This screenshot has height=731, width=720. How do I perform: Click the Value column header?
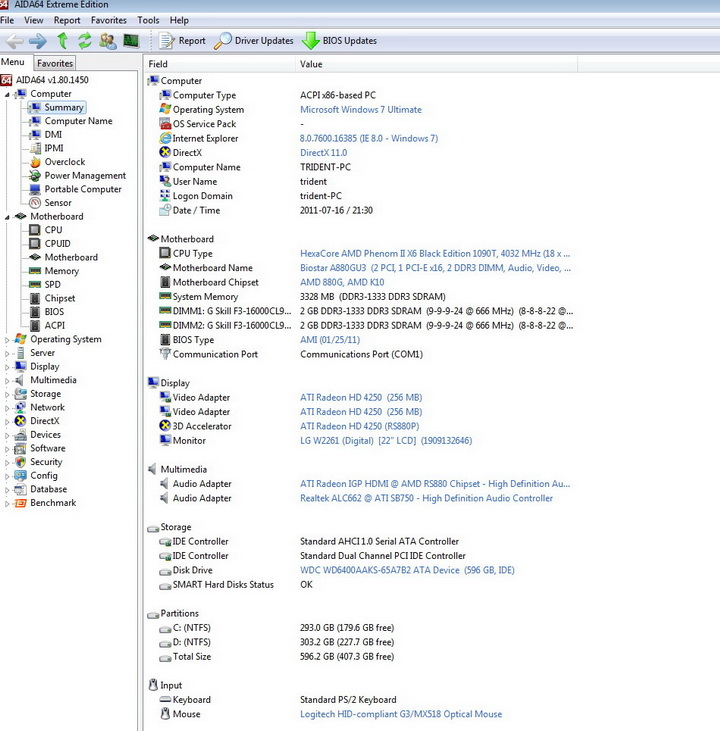click(436, 64)
